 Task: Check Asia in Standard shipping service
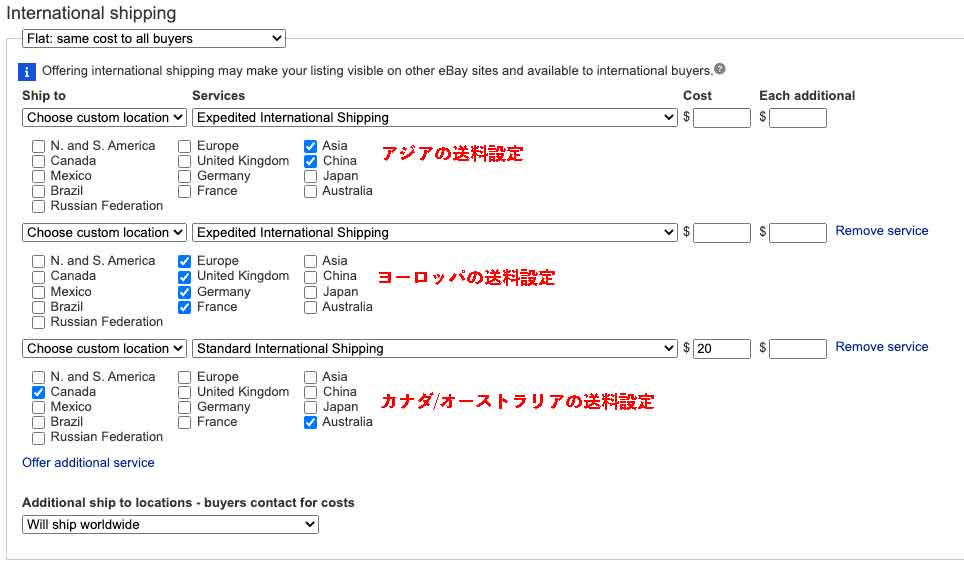click(x=310, y=377)
